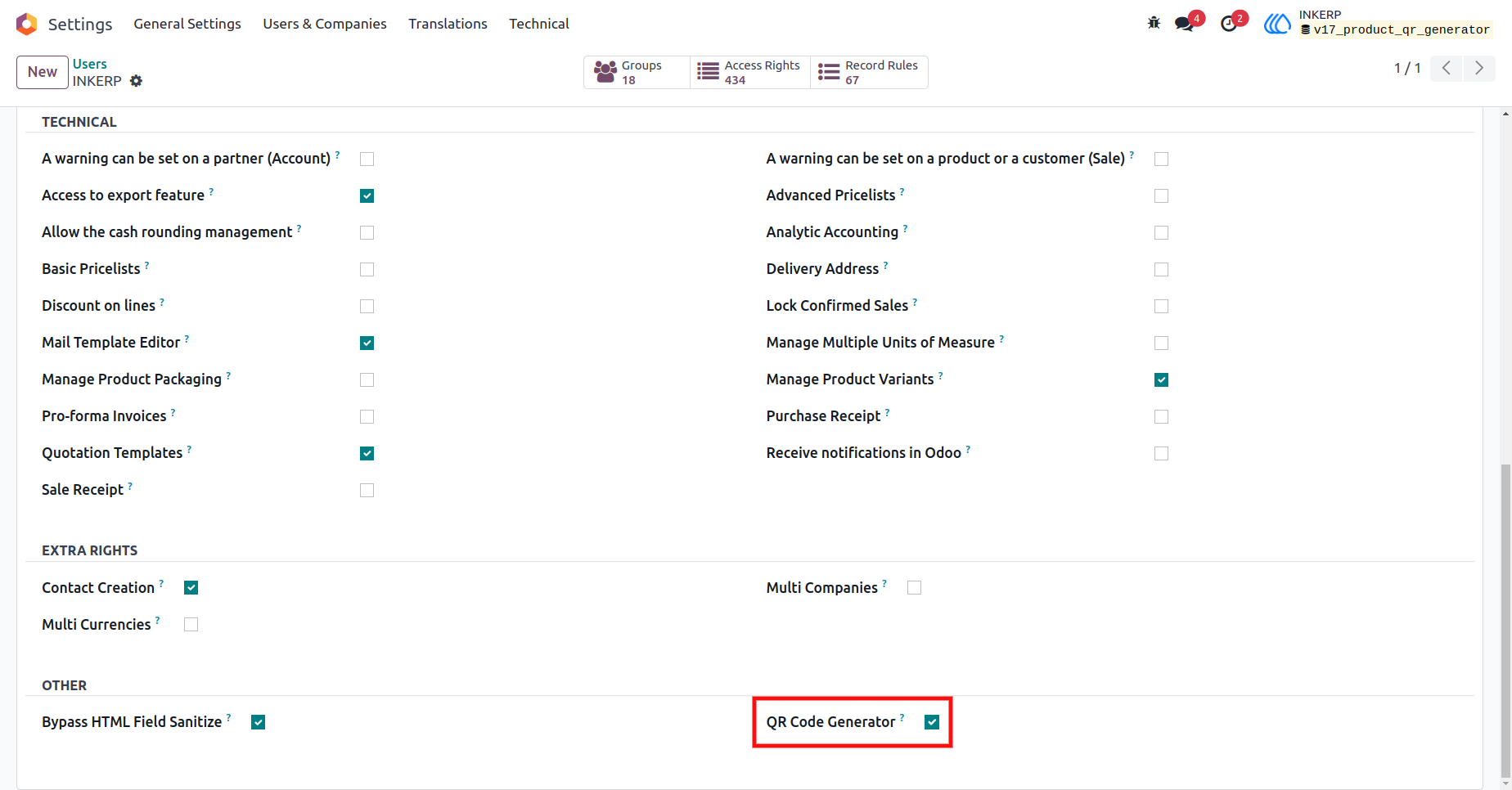1512x790 pixels.
Task: Enable Multi Currencies checkbox
Action: [x=191, y=625]
